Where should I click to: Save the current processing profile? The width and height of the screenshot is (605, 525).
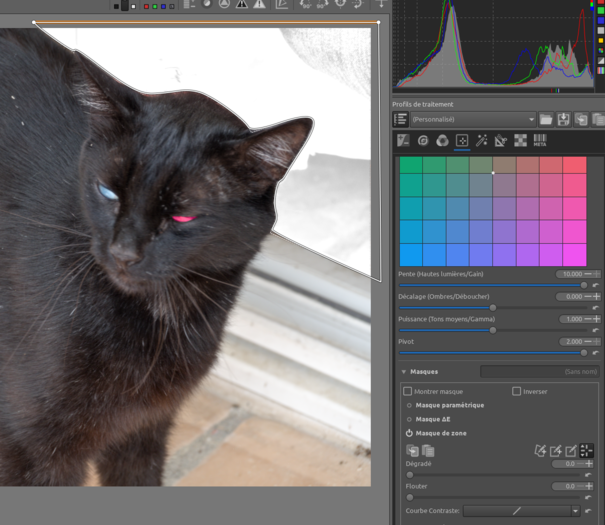(x=565, y=119)
